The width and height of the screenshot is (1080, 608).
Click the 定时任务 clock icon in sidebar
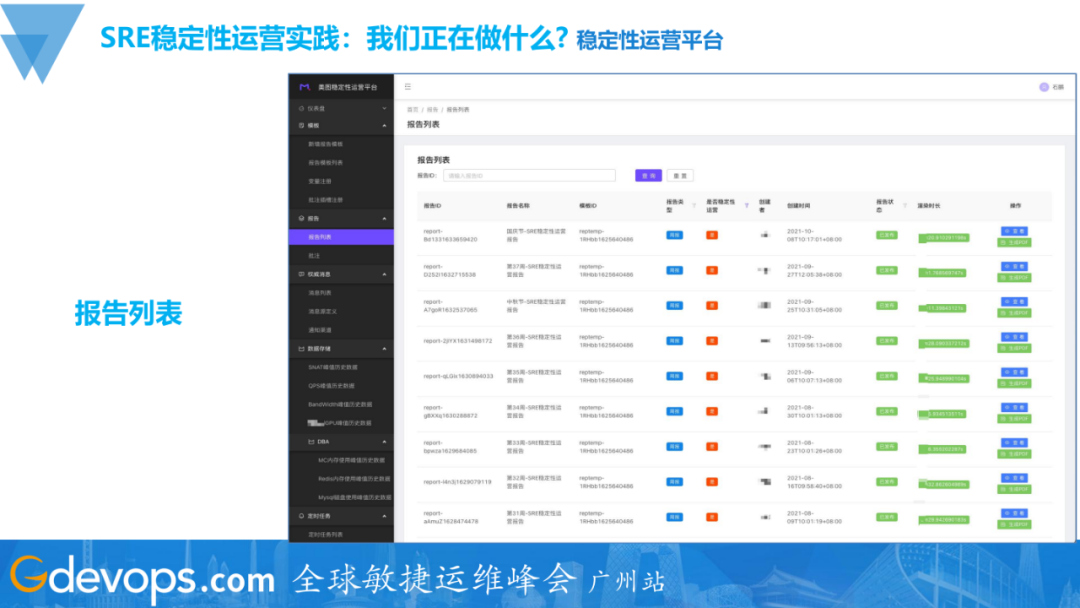pyautogui.click(x=301, y=516)
